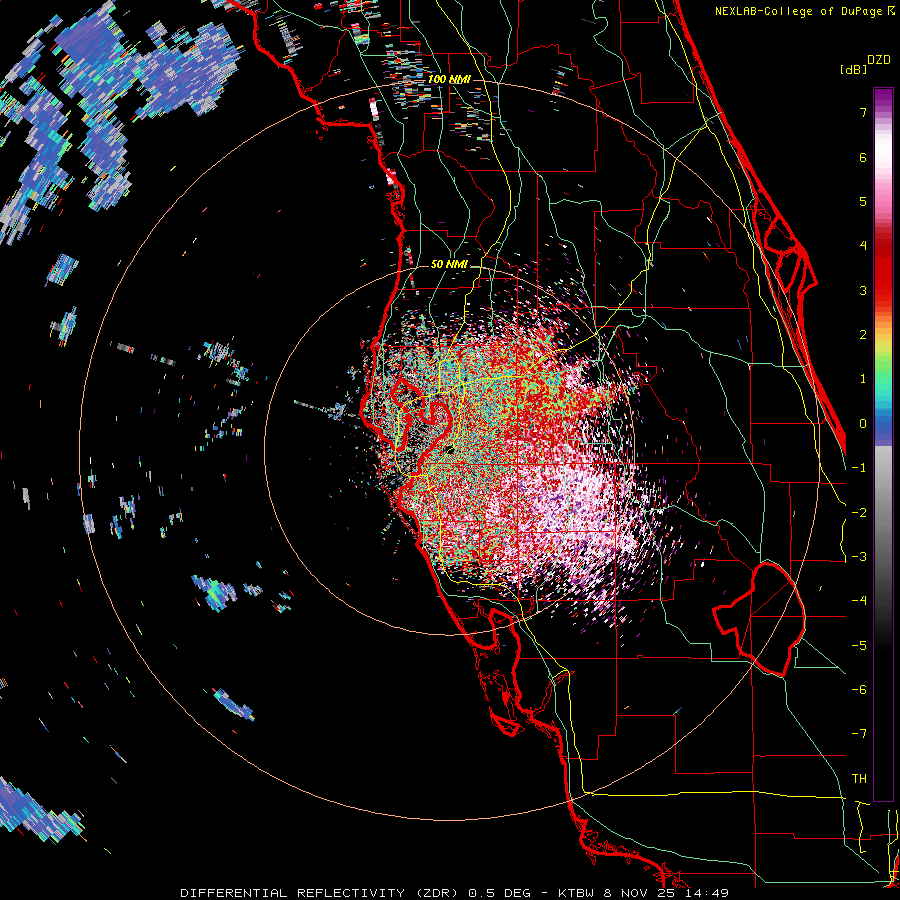Select the 7 value on color scale
This screenshot has width=900, height=900.
click(x=863, y=112)
